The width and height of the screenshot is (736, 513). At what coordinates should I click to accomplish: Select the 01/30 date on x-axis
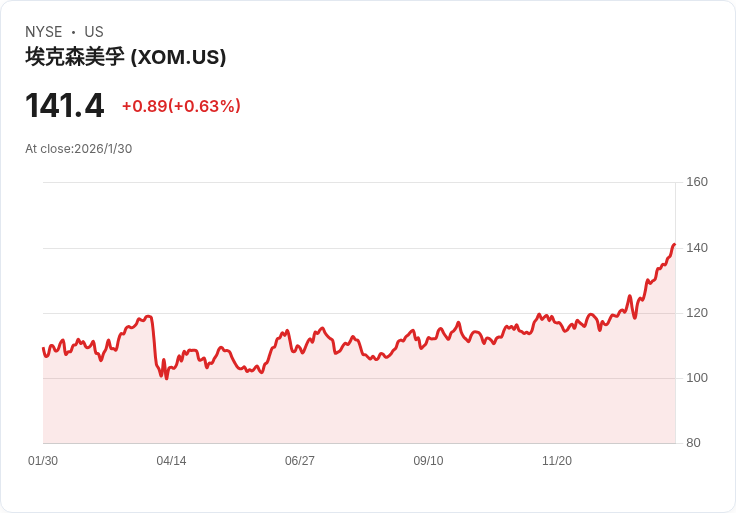coord(43,461)
